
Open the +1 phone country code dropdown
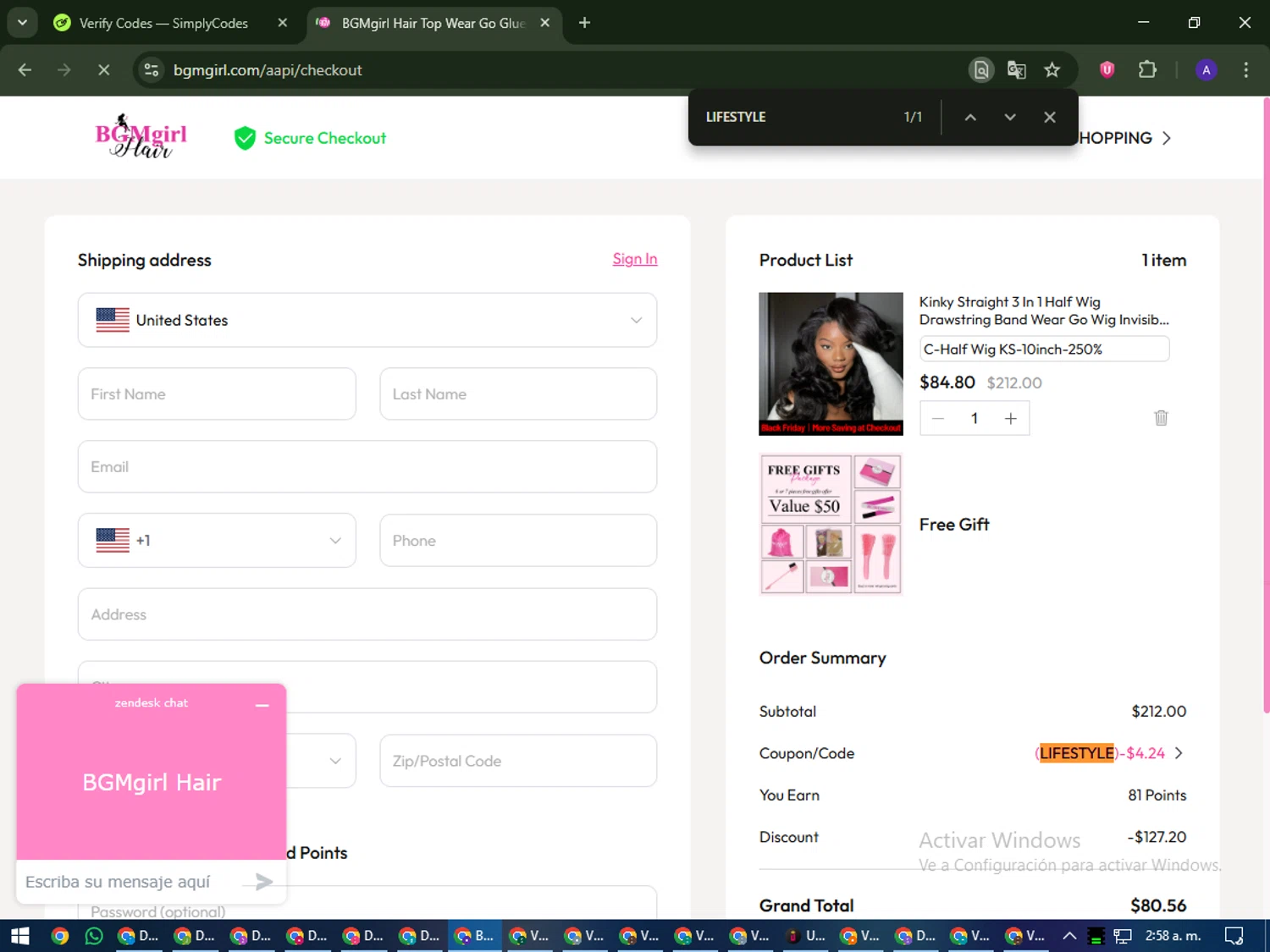pos(217,540)
